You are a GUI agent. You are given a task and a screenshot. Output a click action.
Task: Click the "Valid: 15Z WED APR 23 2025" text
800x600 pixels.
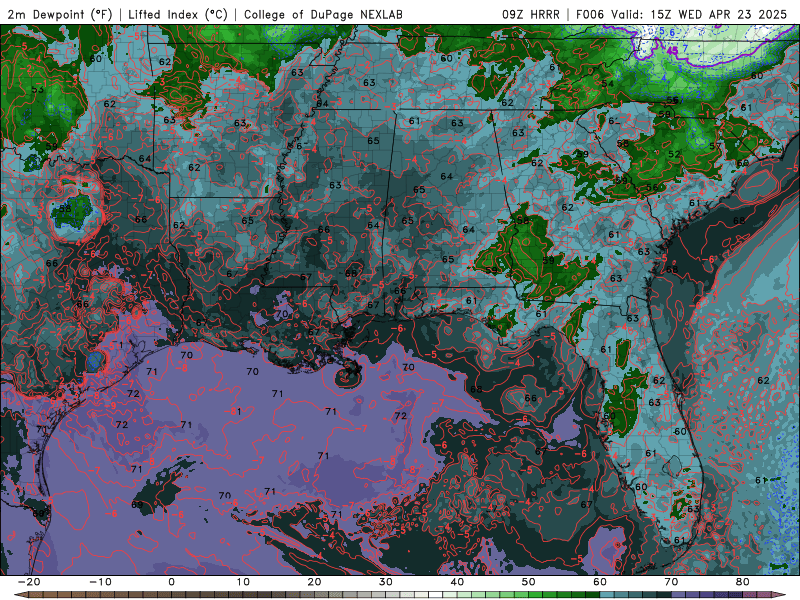point(698,14)
